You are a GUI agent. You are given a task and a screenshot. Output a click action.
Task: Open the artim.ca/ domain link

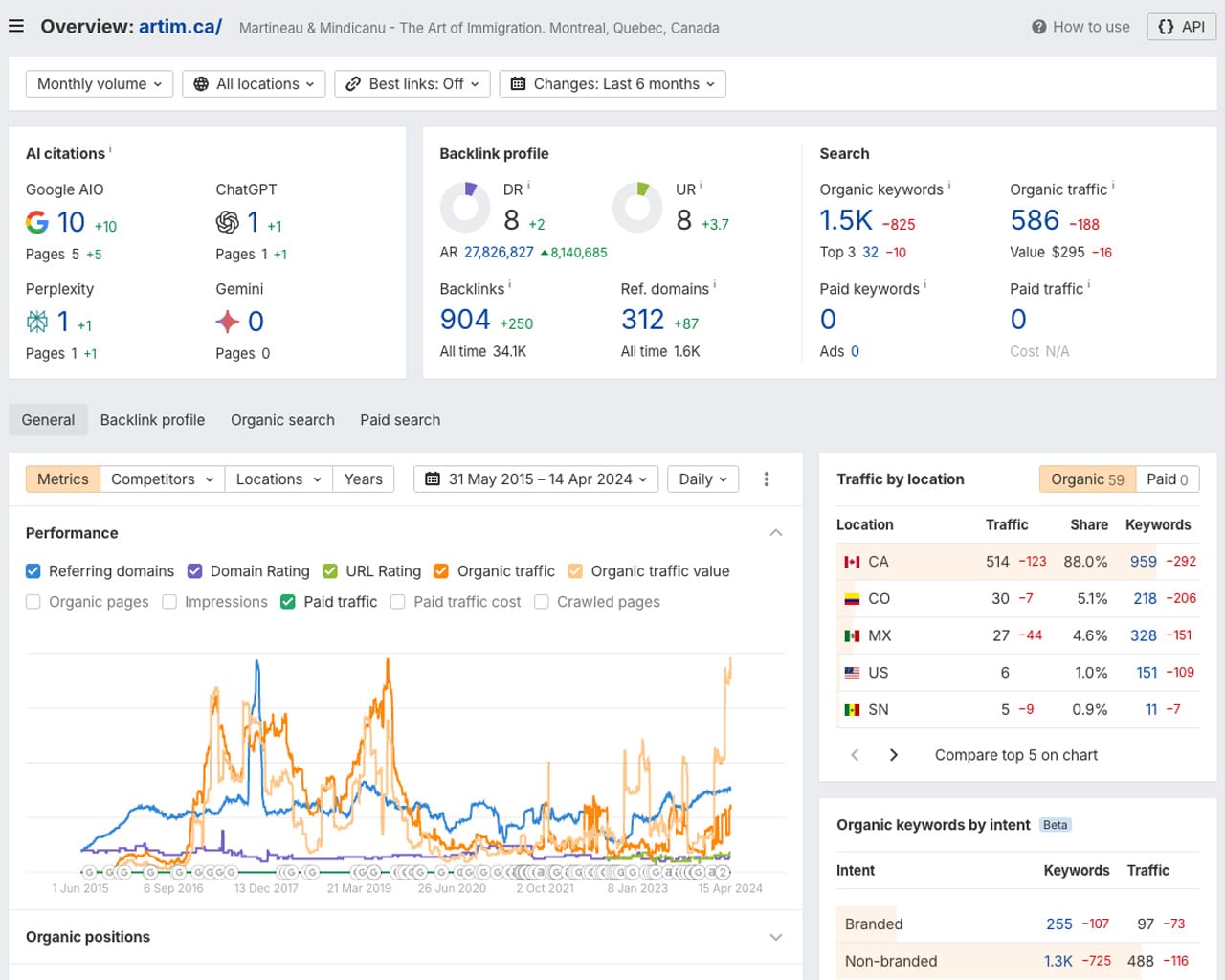click(180, 27)
